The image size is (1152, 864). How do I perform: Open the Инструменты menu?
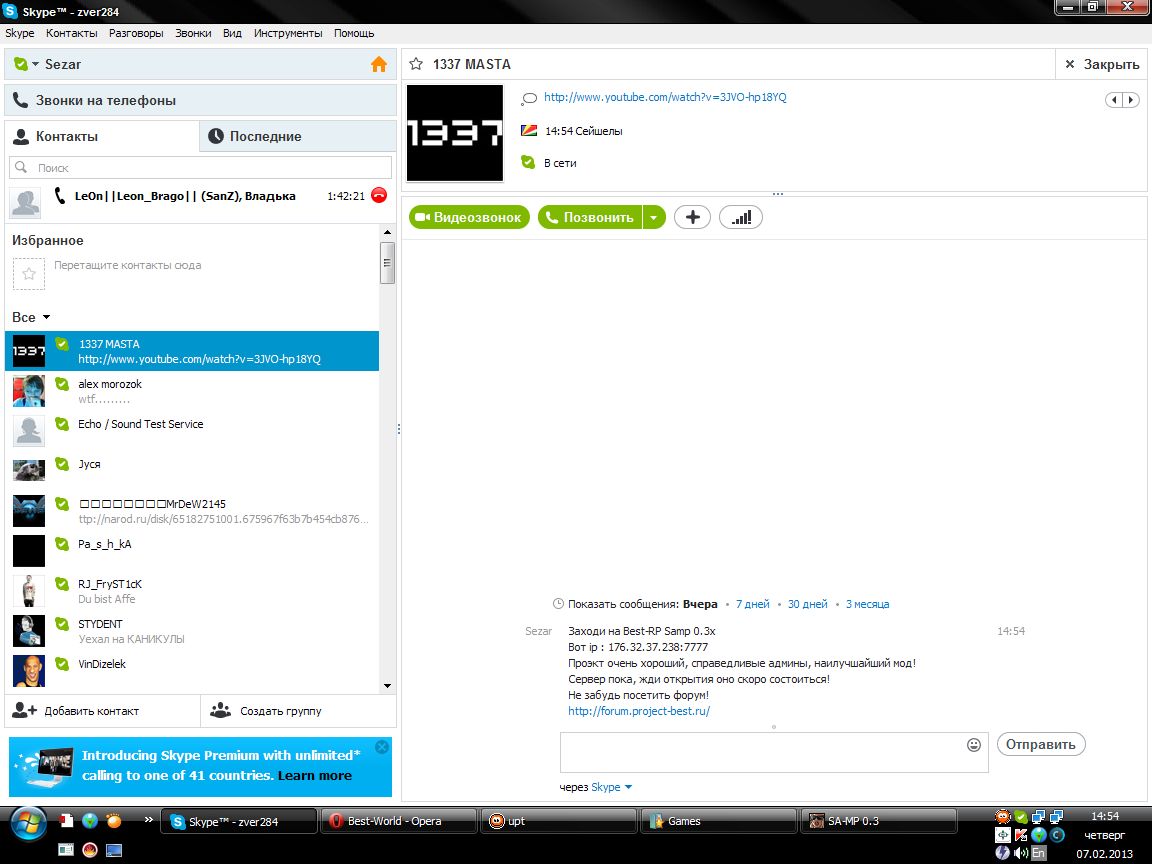coord(288,33)
